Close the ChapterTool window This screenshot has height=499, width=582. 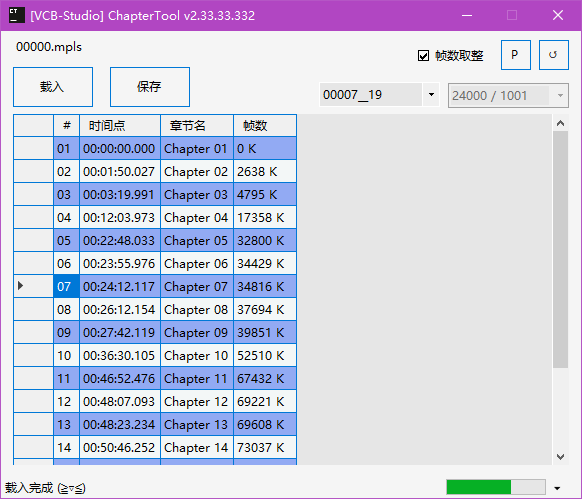558,16
